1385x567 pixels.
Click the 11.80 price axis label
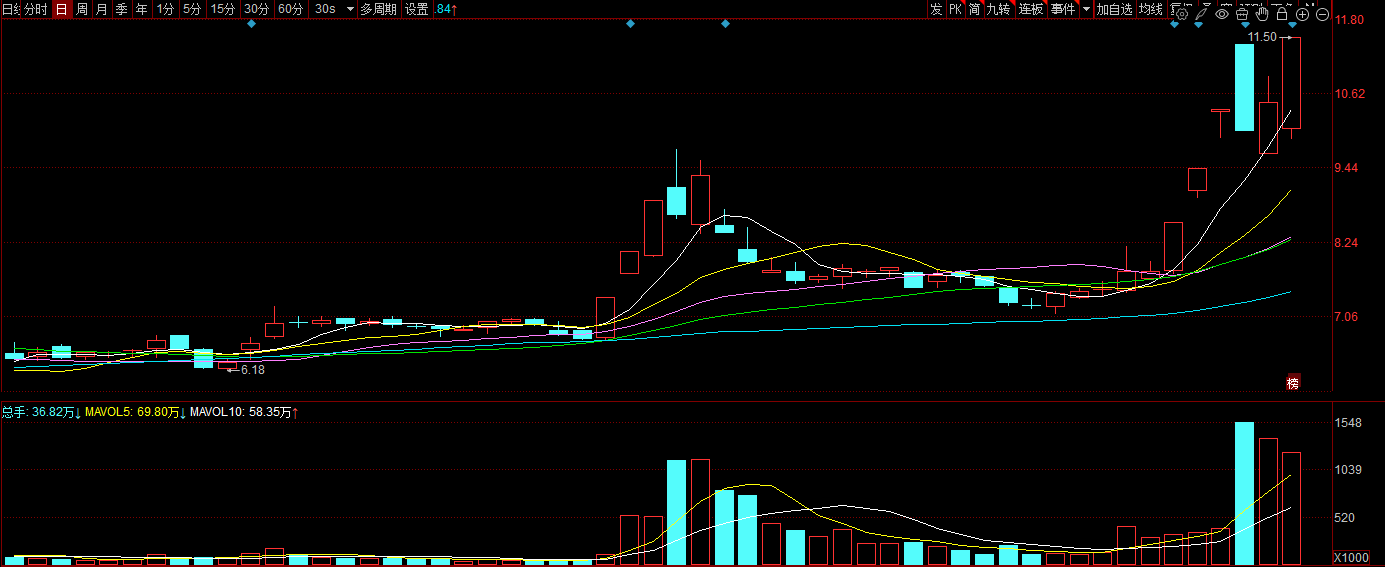(x=1351, y=20)
